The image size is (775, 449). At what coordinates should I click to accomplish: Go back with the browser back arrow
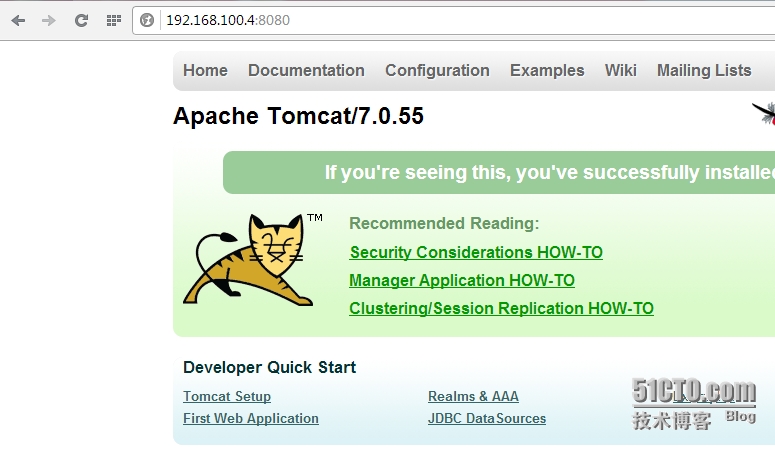coord(18,20)
